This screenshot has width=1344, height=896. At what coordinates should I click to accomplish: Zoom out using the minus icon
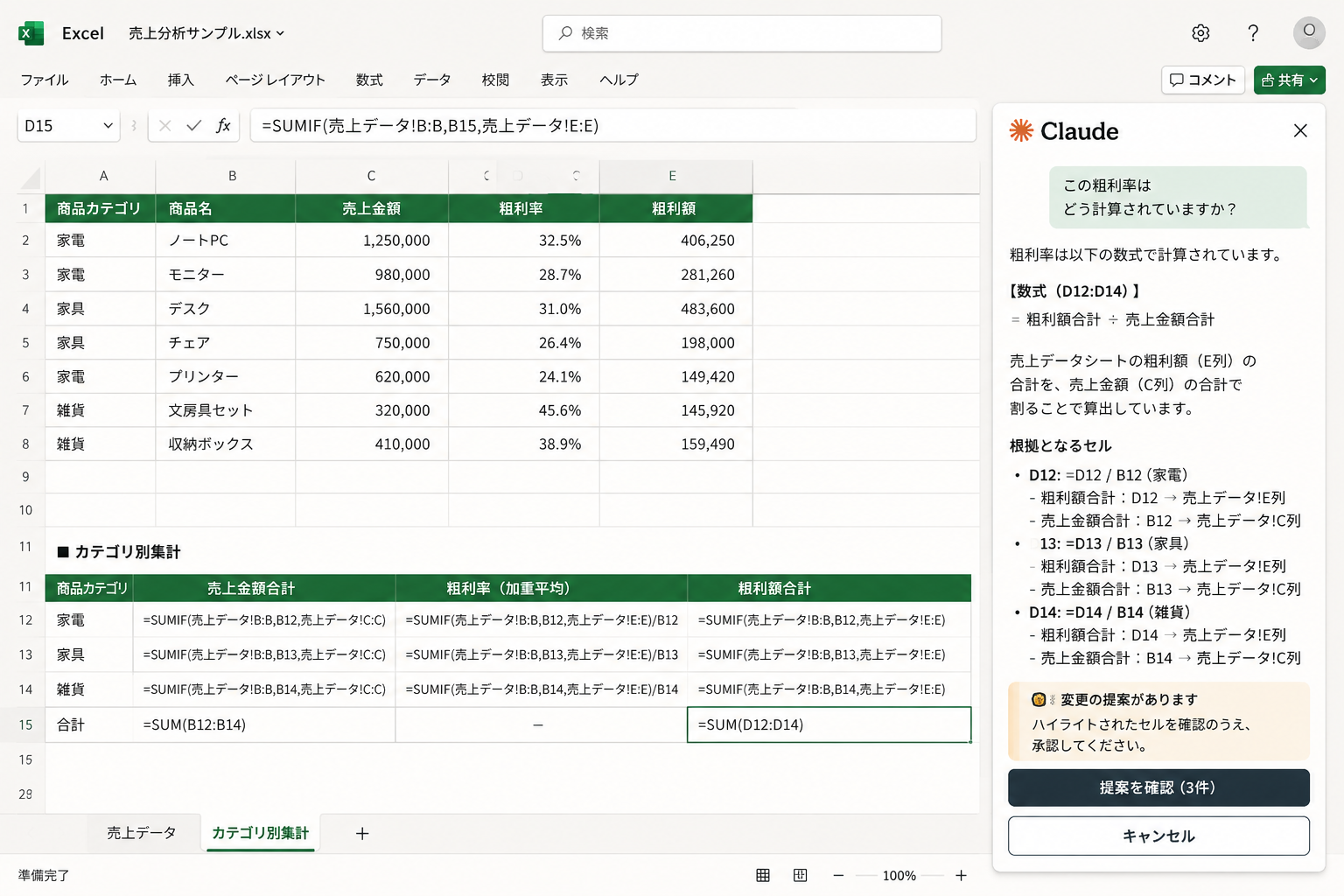[x=838, y=875]
